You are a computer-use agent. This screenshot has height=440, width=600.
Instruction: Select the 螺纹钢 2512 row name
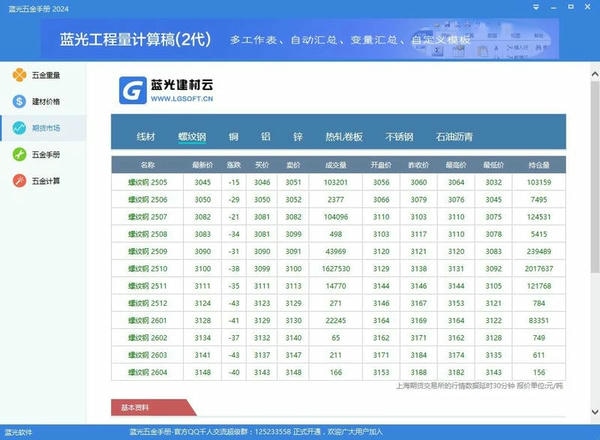pyautogui.click(x=148, y=303)
